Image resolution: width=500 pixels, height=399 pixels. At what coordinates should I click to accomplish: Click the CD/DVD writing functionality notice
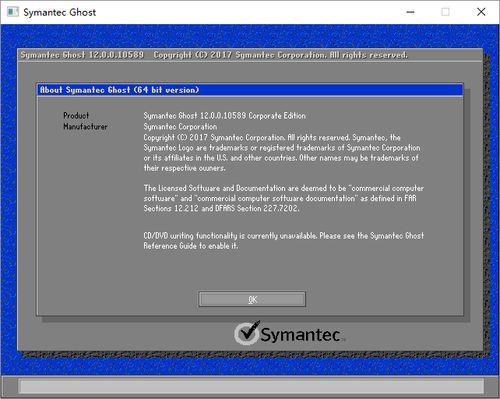(284, 241)
